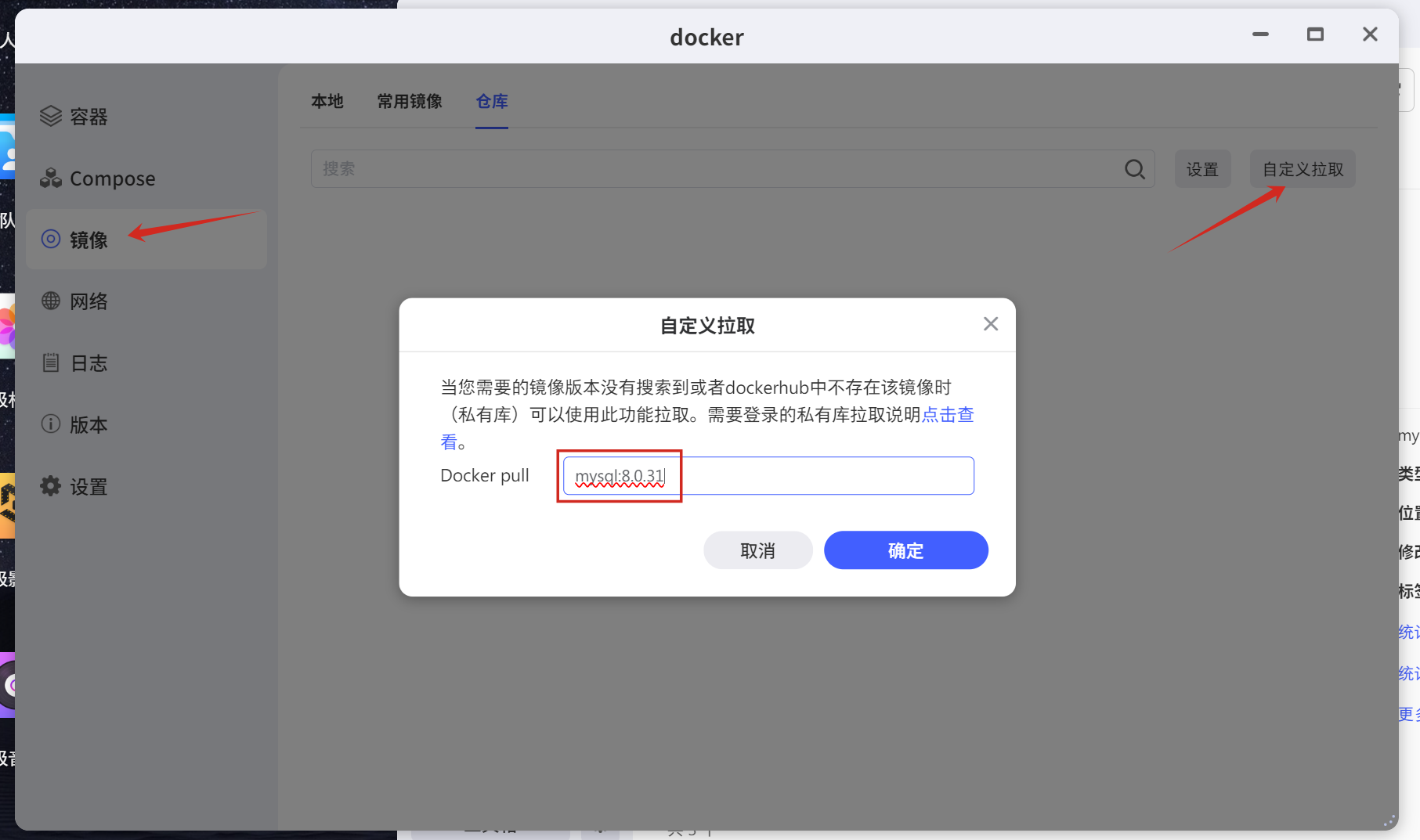Click the Compose sidebar icon
The height and width of the screenshot is (840, 1420).
coord(51,178)
